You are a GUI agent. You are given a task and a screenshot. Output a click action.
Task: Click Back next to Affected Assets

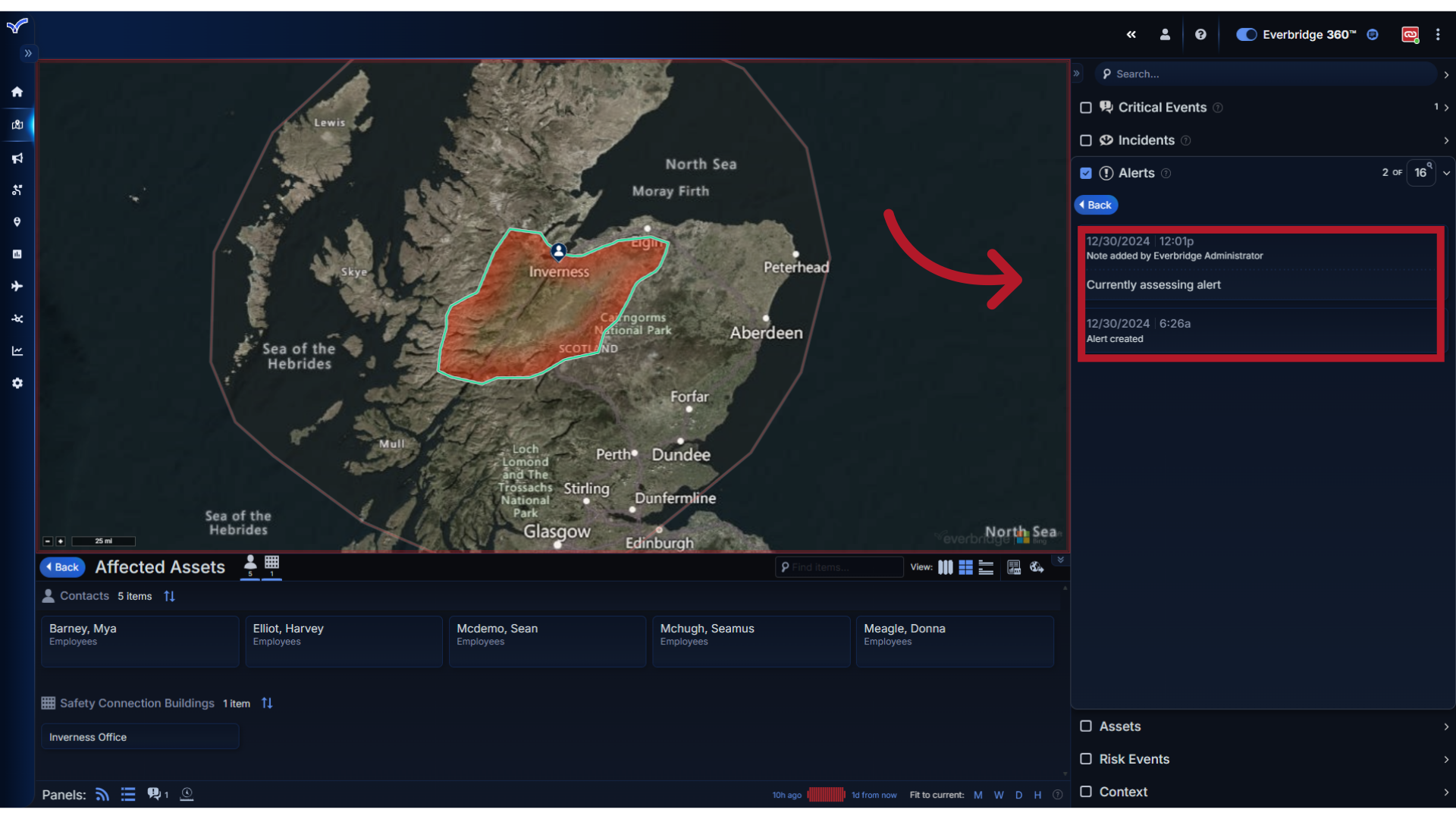point(62,566)
